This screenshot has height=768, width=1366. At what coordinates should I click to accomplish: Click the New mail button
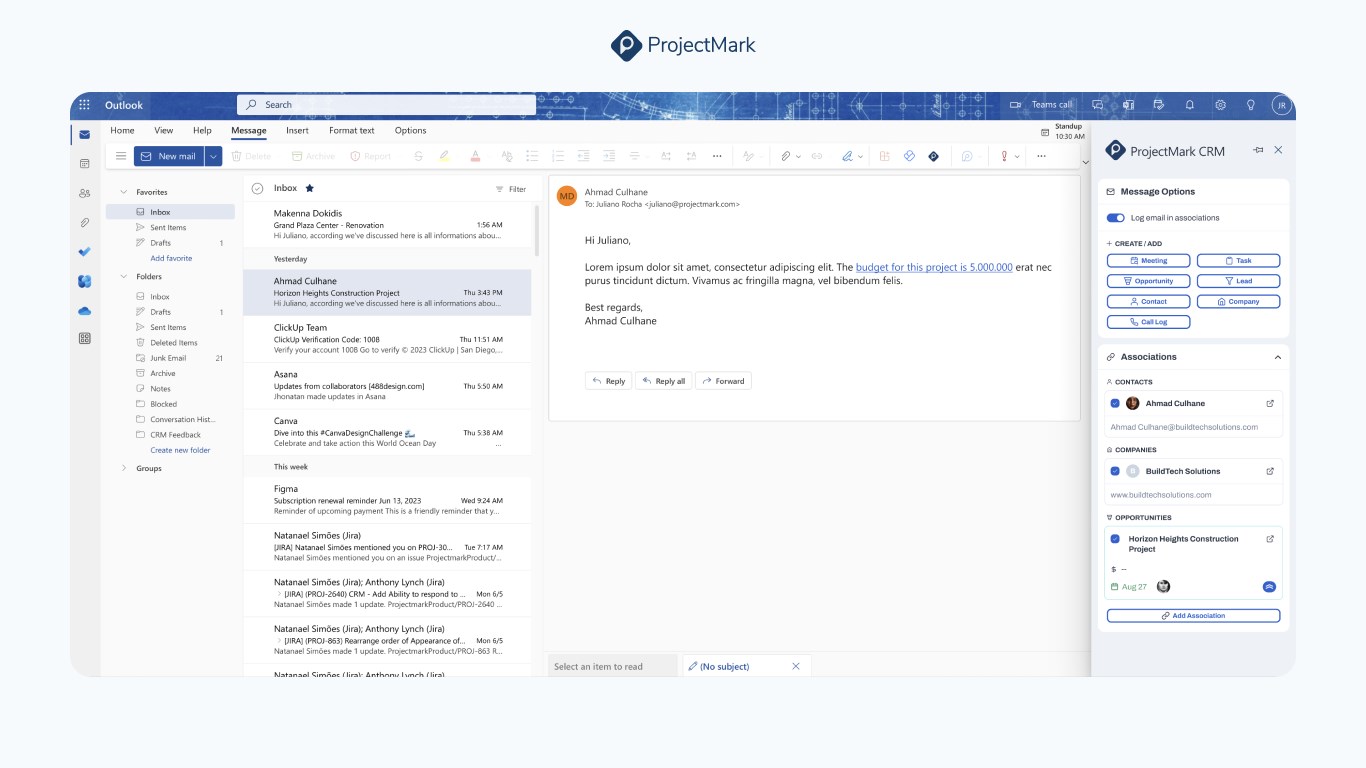click(x=170, y=156)
